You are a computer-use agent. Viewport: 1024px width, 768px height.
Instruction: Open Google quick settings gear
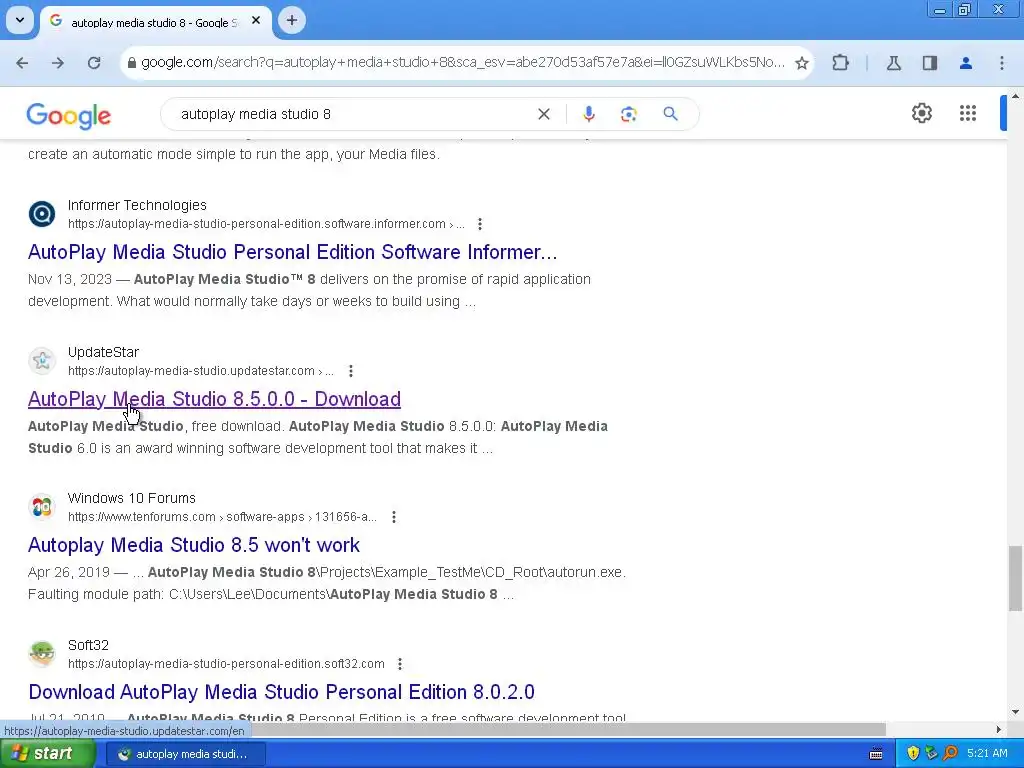click(921, 113)
